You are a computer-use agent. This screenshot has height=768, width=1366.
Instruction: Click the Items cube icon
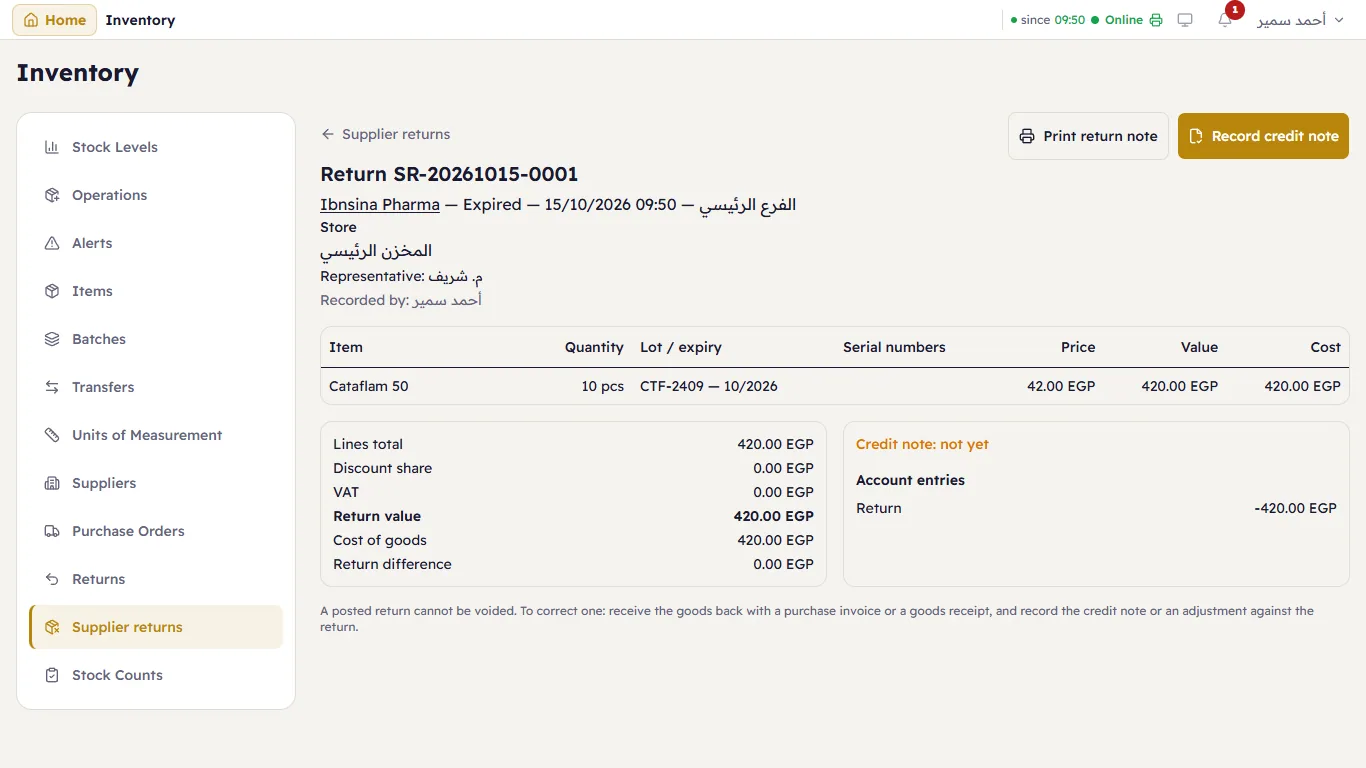[x=52, y=291]
